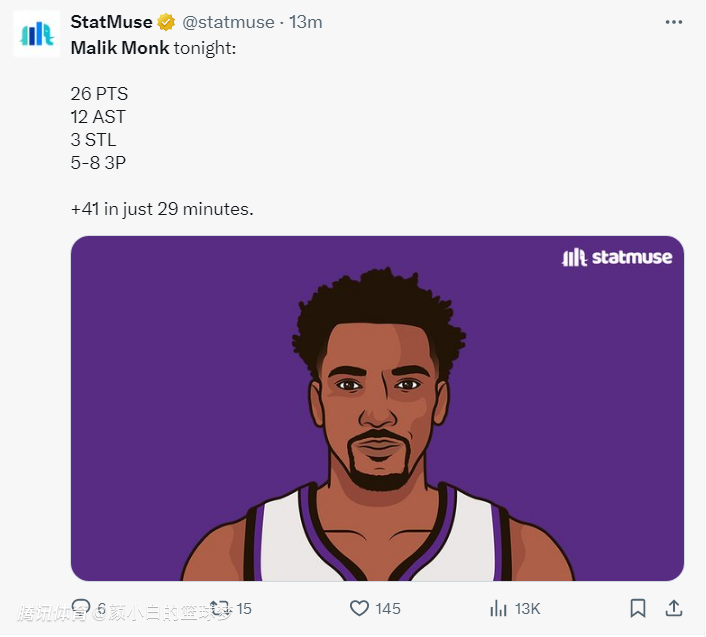Click the StatMuse display name
Screen dimensions: 706x637
pos(111,22)
